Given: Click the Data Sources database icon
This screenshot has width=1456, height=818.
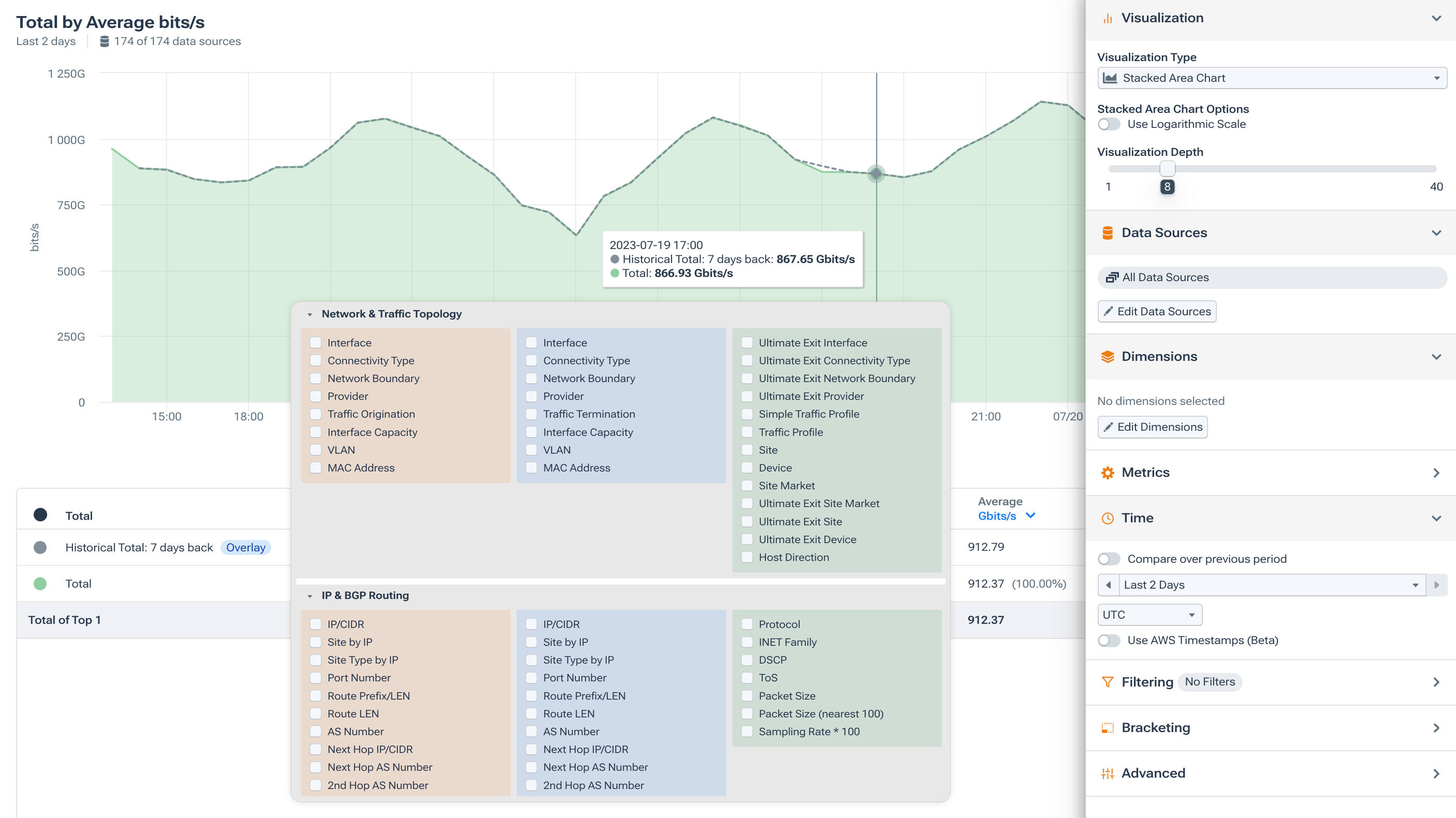Looking at the screenshot, I should pos(1108,232).
